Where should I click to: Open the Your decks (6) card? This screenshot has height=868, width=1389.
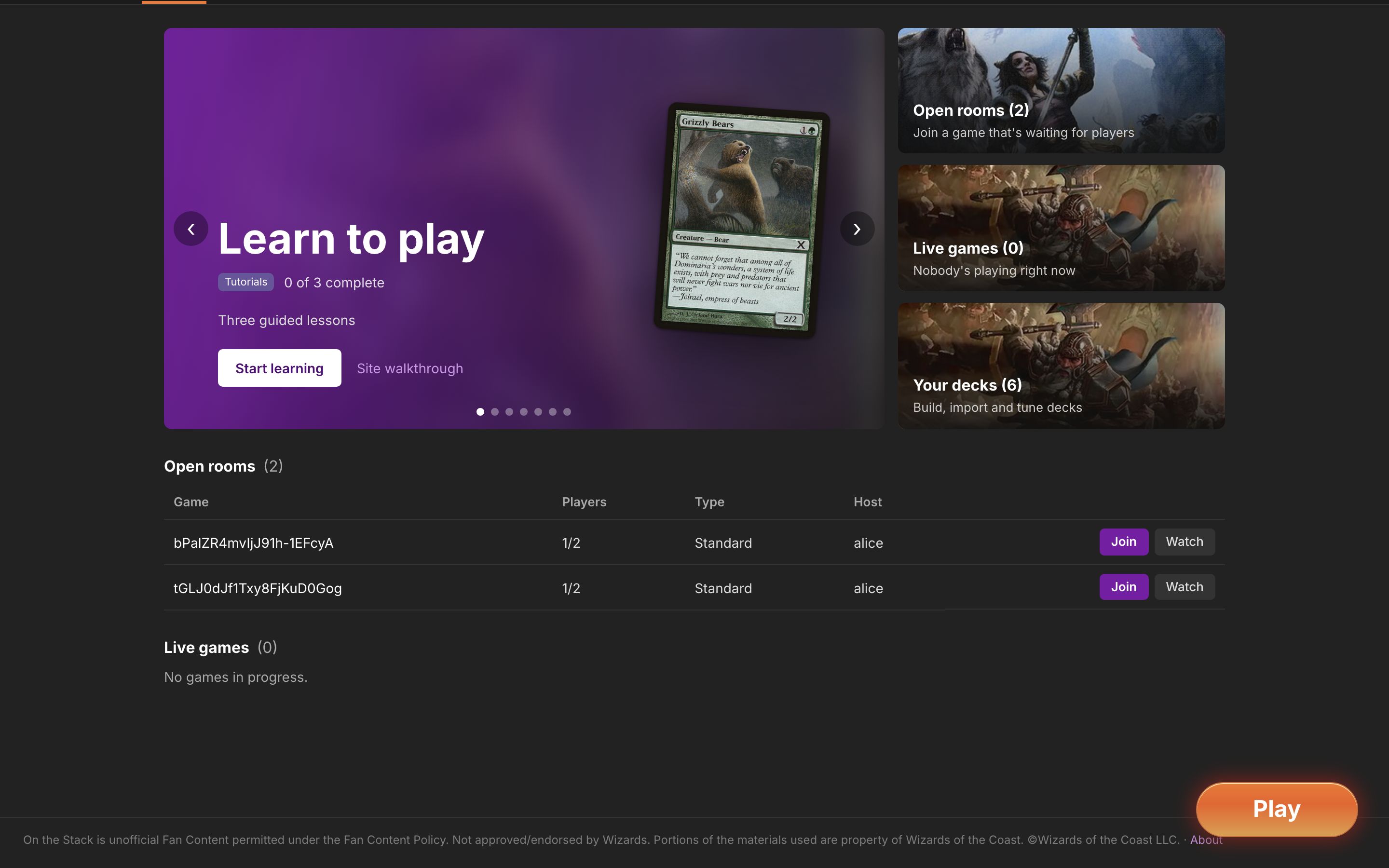pyautogui.click(x=1061, y=366)
